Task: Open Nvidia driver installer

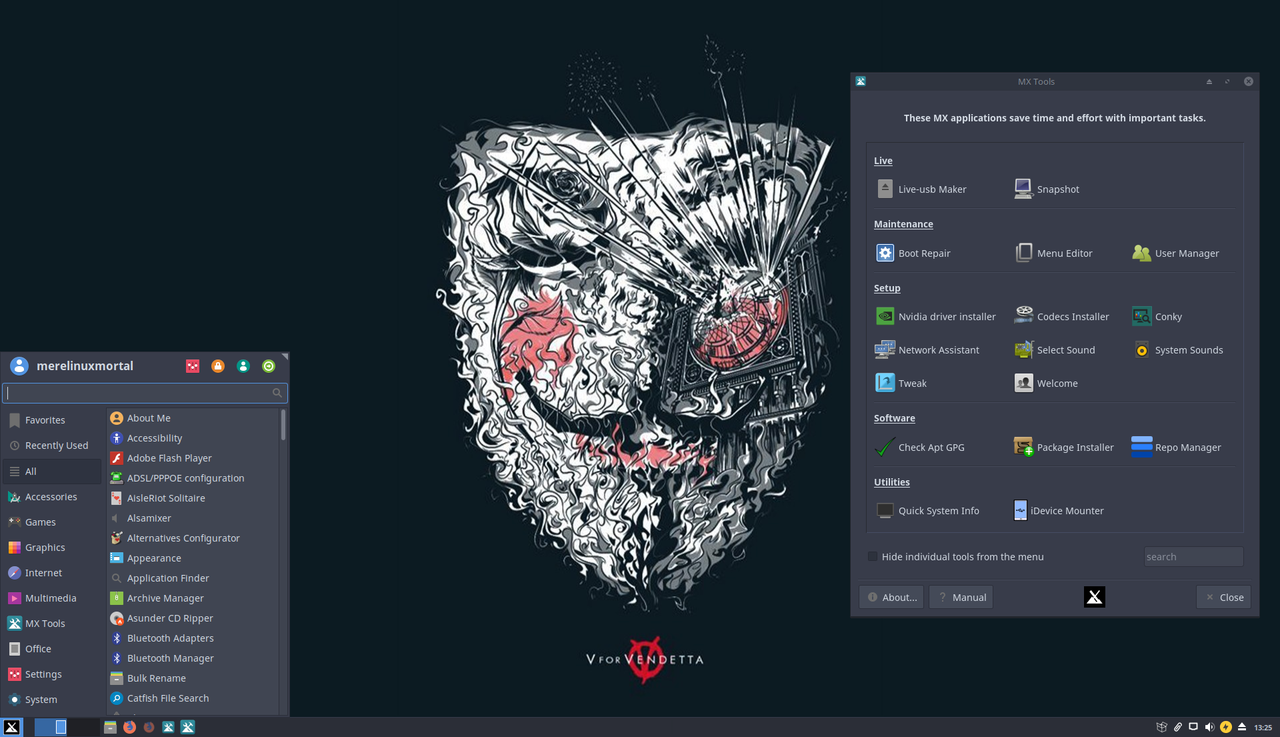Action: [x=946, y=316]
